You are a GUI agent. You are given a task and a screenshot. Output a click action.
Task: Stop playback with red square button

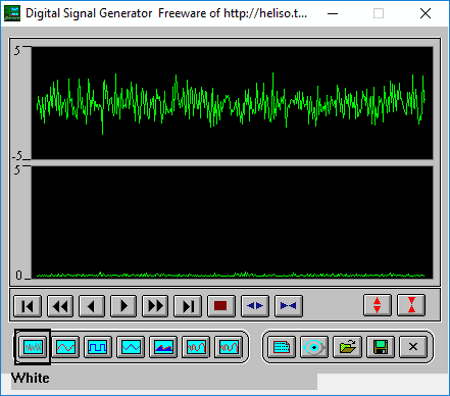(x=221, y=306)
